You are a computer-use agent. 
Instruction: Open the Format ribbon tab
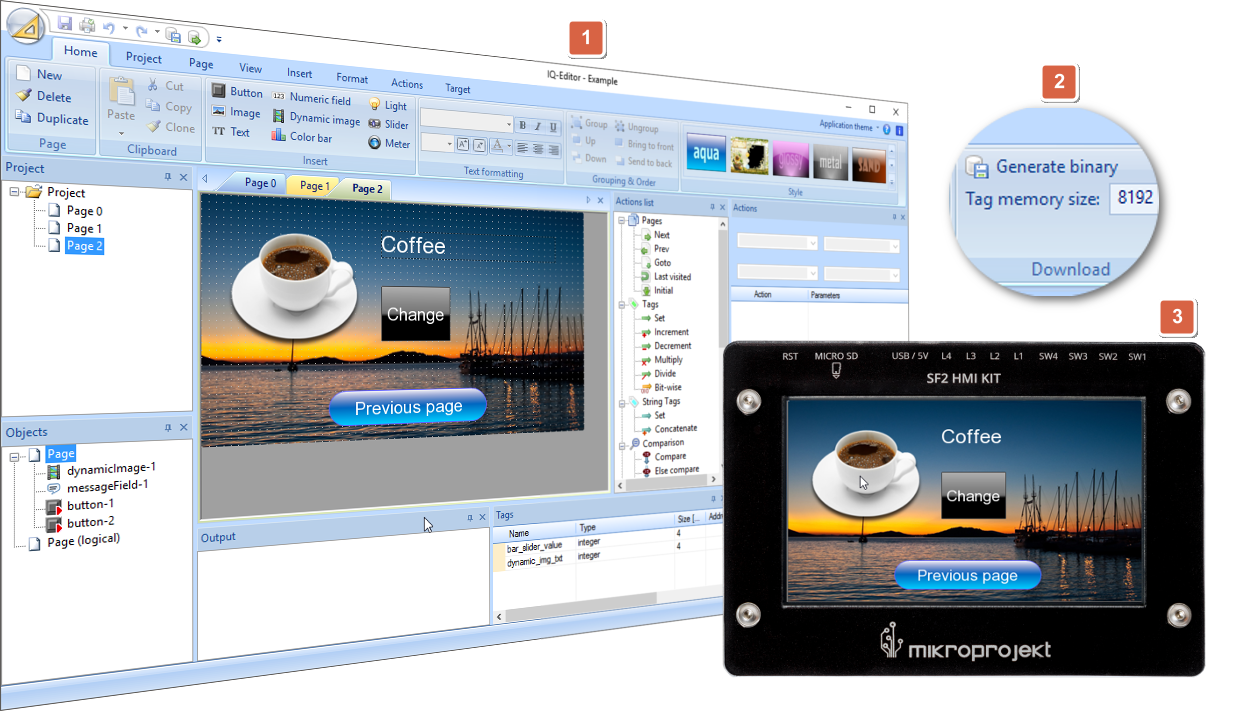[x=352, y=78]
